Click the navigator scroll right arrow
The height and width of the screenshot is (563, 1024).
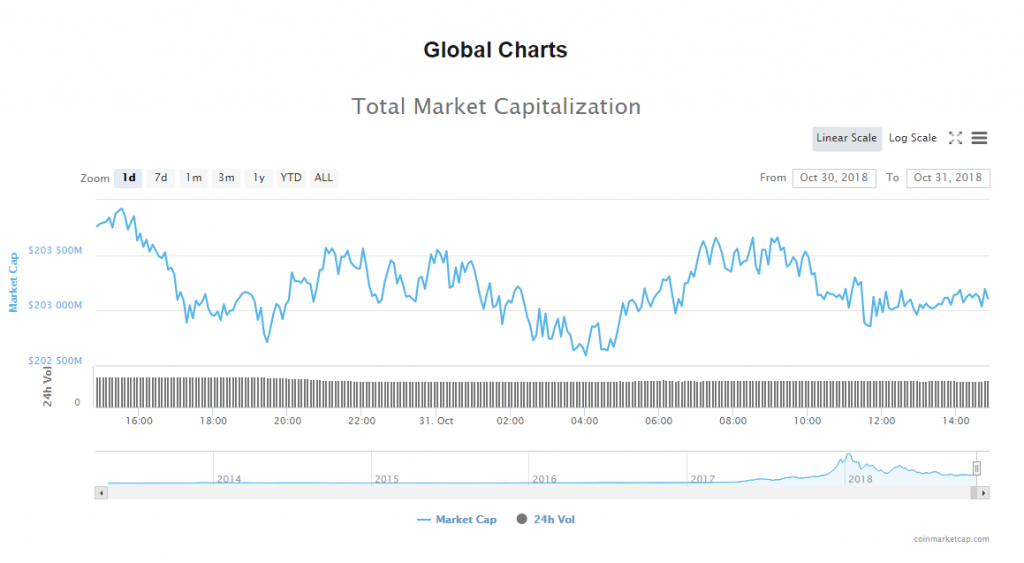coord(984,493)
